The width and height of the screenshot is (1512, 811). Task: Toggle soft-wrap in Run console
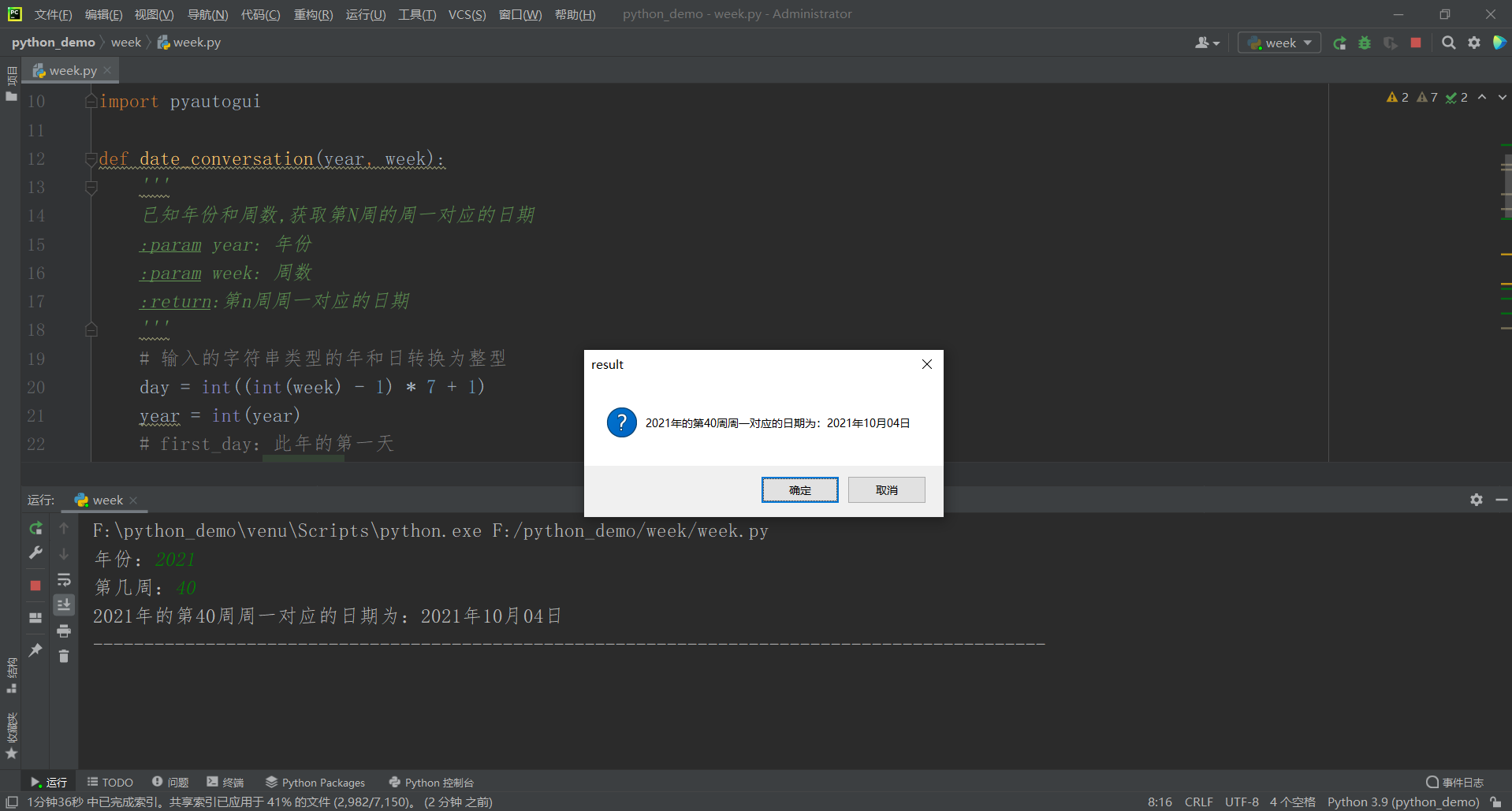tap(64, 580)
